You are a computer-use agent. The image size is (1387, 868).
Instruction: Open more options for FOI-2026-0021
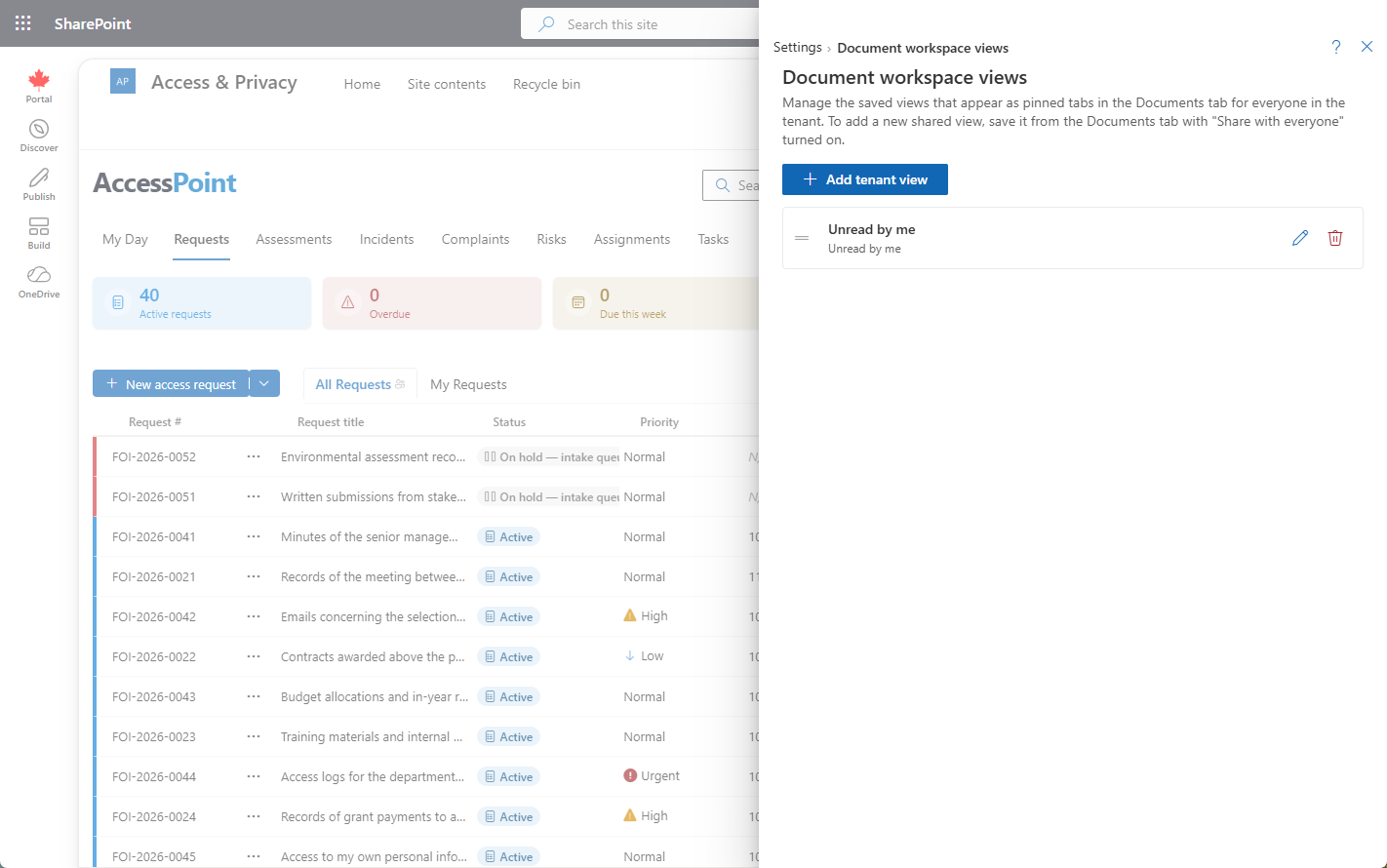[x=254, y=576]
